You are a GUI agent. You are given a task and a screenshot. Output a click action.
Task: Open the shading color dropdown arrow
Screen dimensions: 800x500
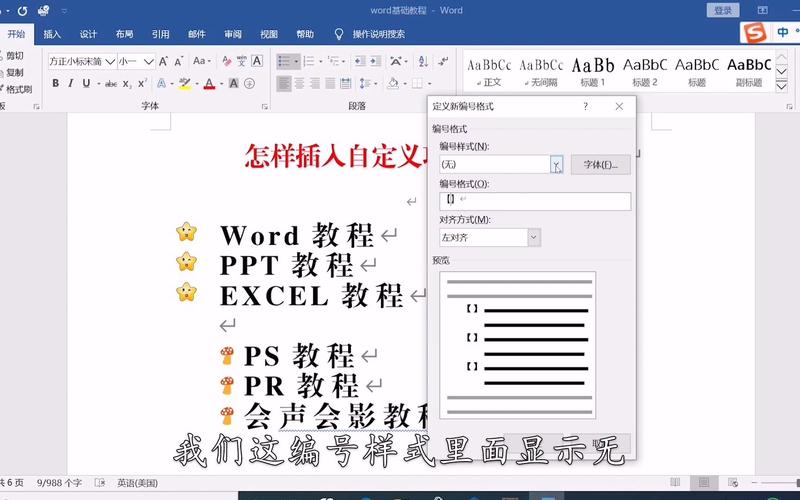404,83
